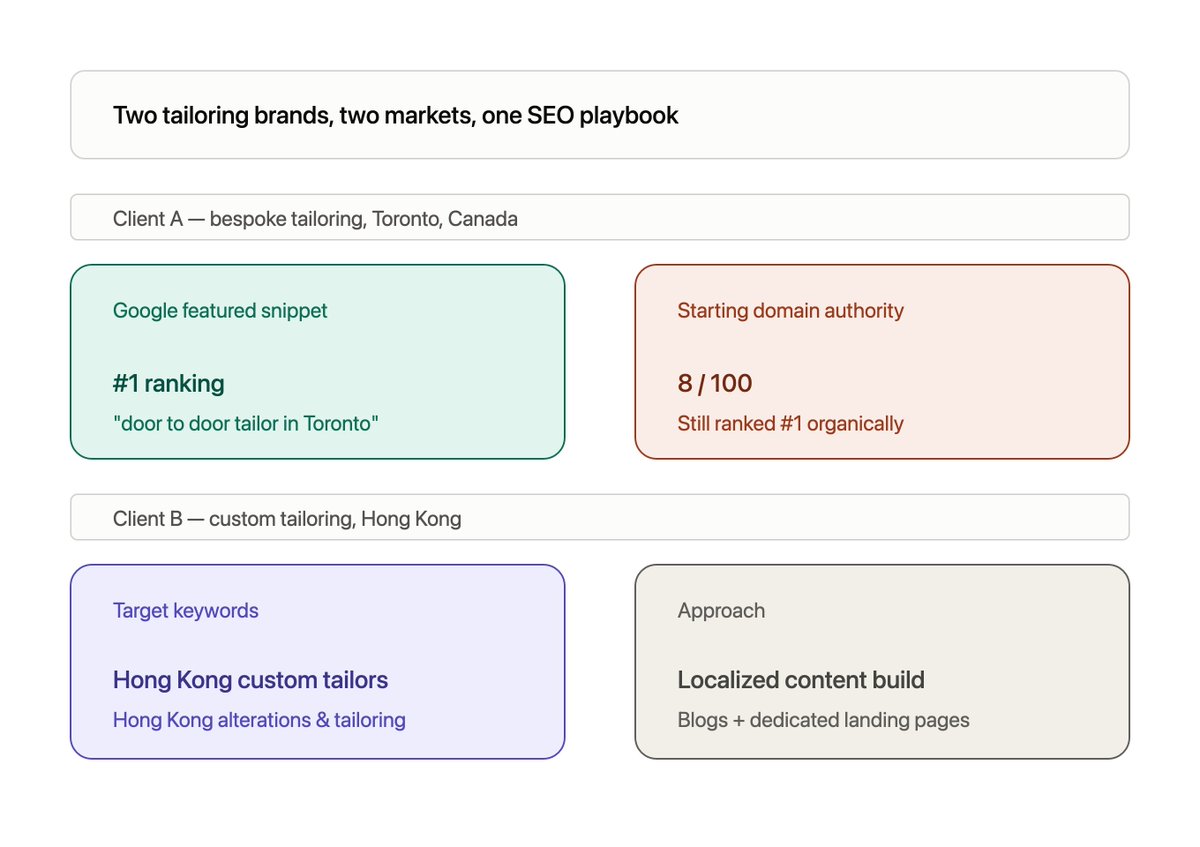Select the quoted 'door to door tailor in Toronto' text
Image resolution: width=1200 pixels, height=847 pixels.
coord(246,423)
